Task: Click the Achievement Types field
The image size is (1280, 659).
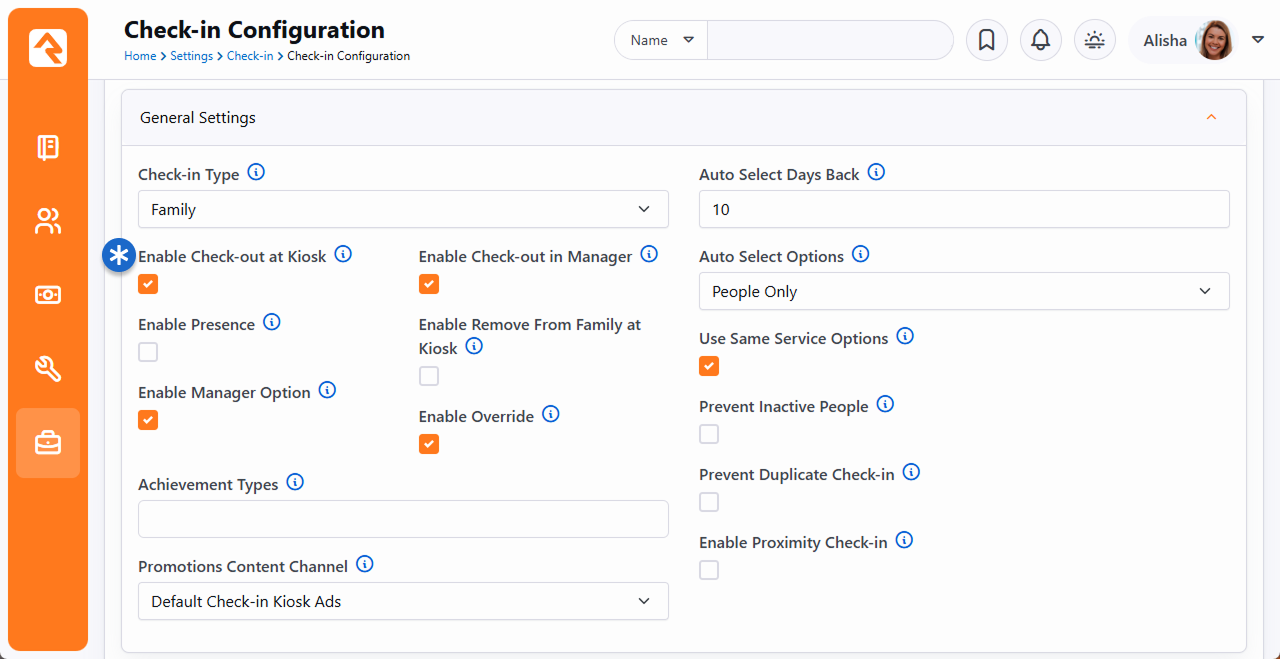Action: [x=403, y=520]
